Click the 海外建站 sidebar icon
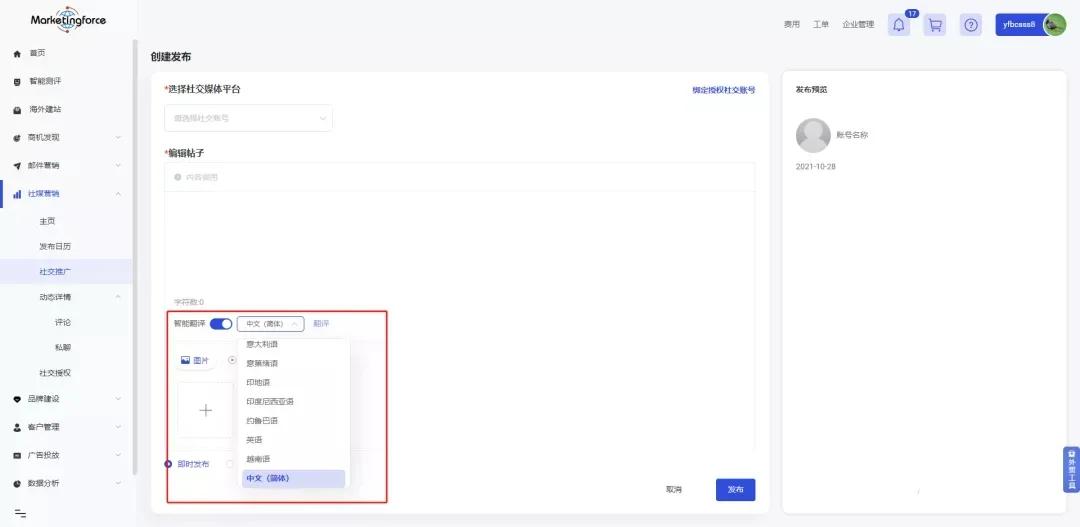1080x527 pixels. coord(18,110)
